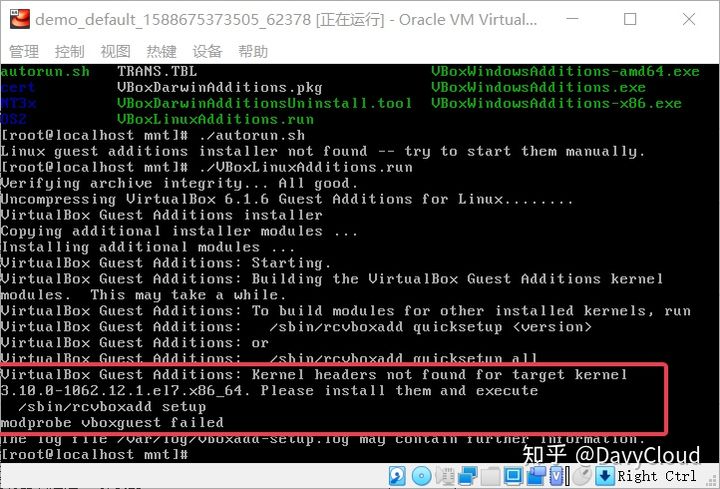The image size is (720, 489).
Task: Maximize the VirtualBox VM window
Action: pos(630,19)
